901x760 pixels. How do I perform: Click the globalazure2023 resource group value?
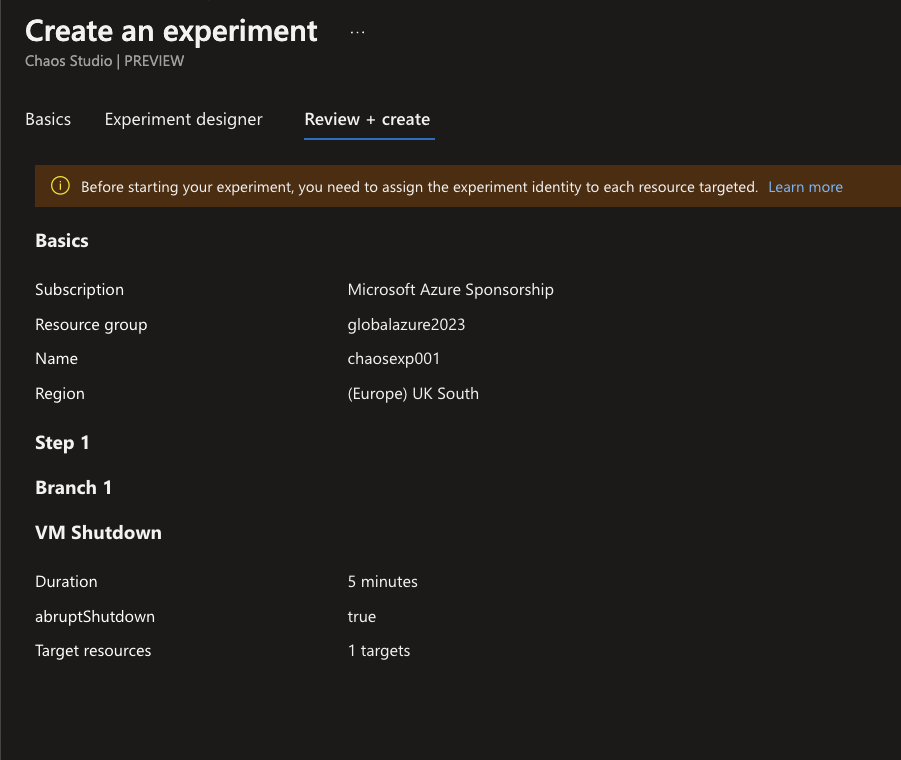(406, 325)
